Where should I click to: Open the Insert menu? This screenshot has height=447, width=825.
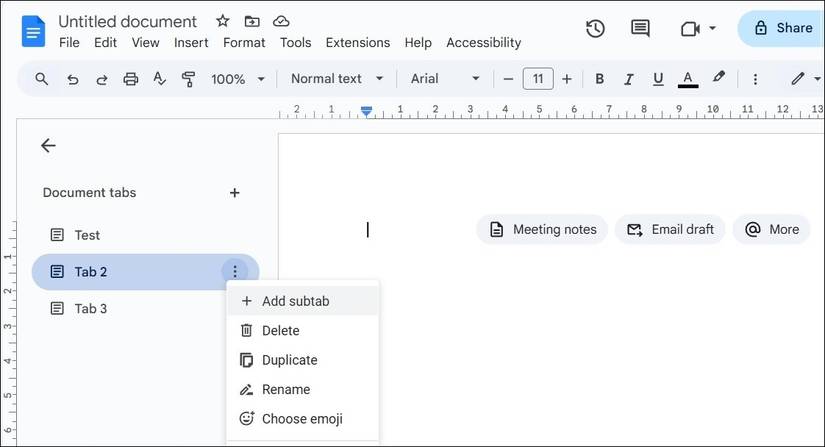pos(191,43)
